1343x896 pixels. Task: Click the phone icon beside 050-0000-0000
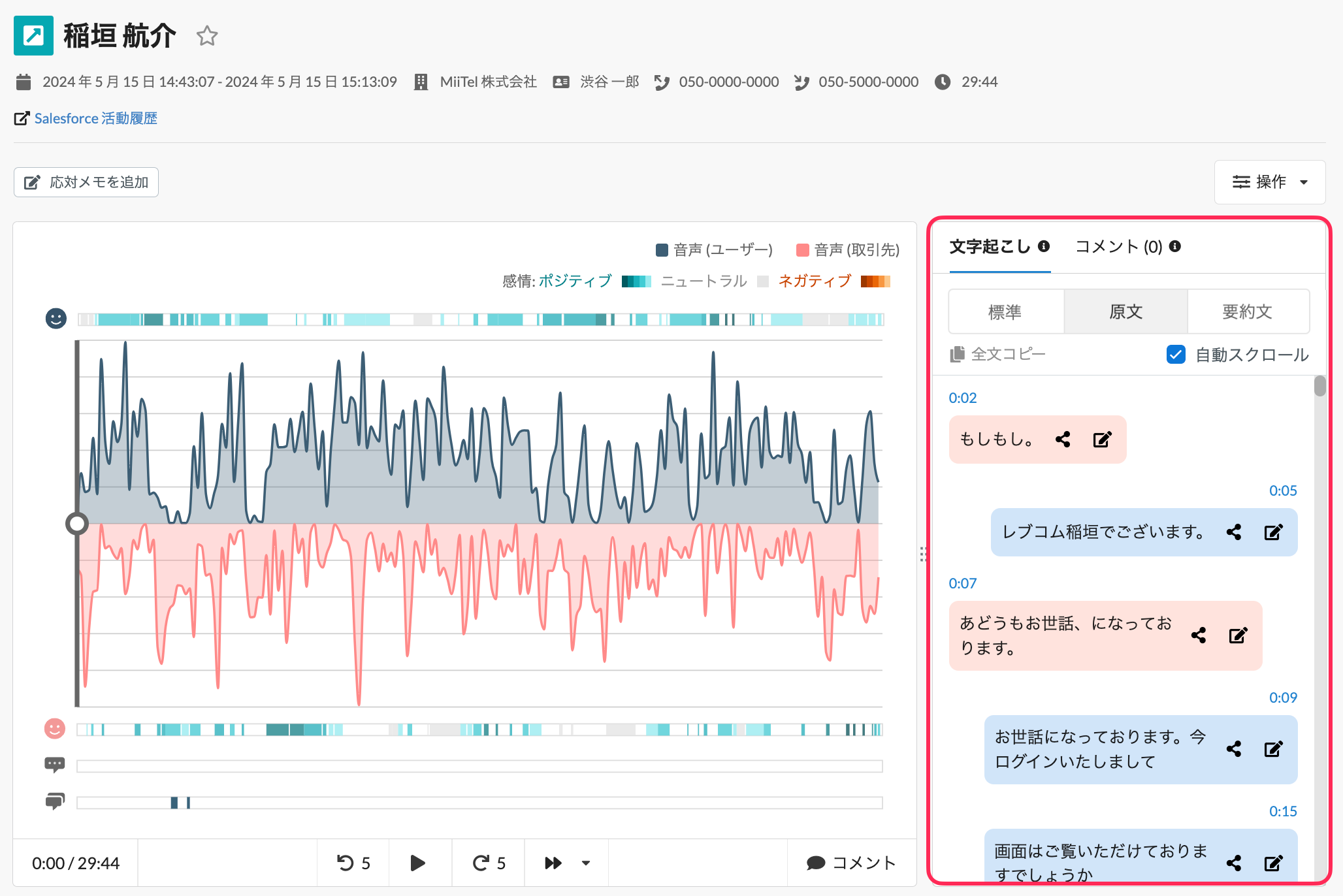click(662, 82)
